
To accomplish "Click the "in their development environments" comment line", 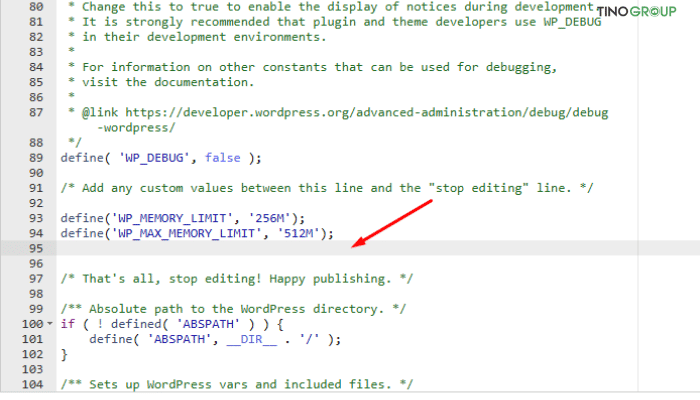I will (197, 37).
